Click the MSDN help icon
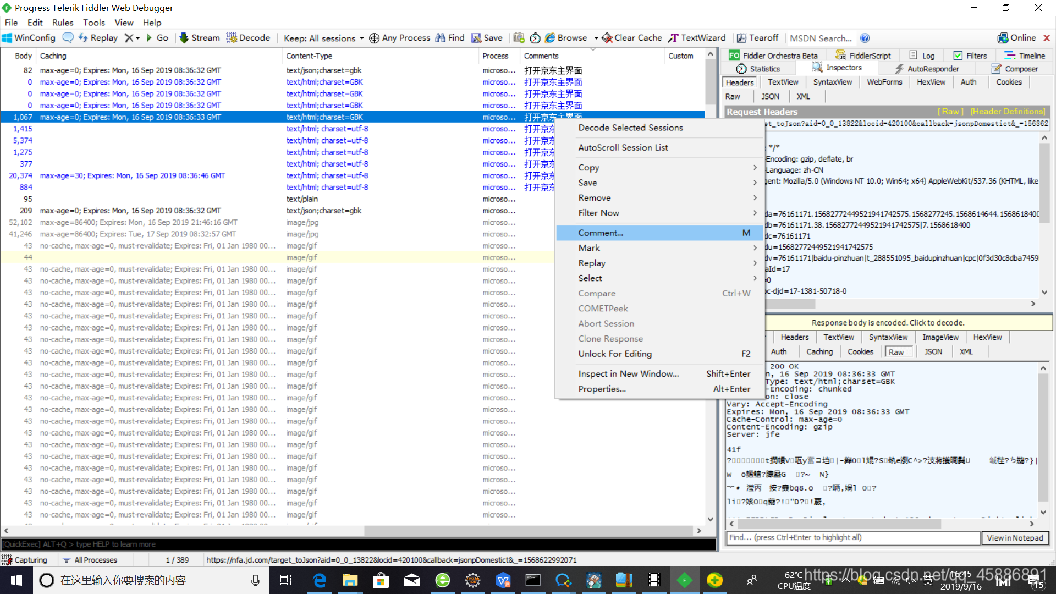Viewport: 1056px width, 594px height. (865, 38)
